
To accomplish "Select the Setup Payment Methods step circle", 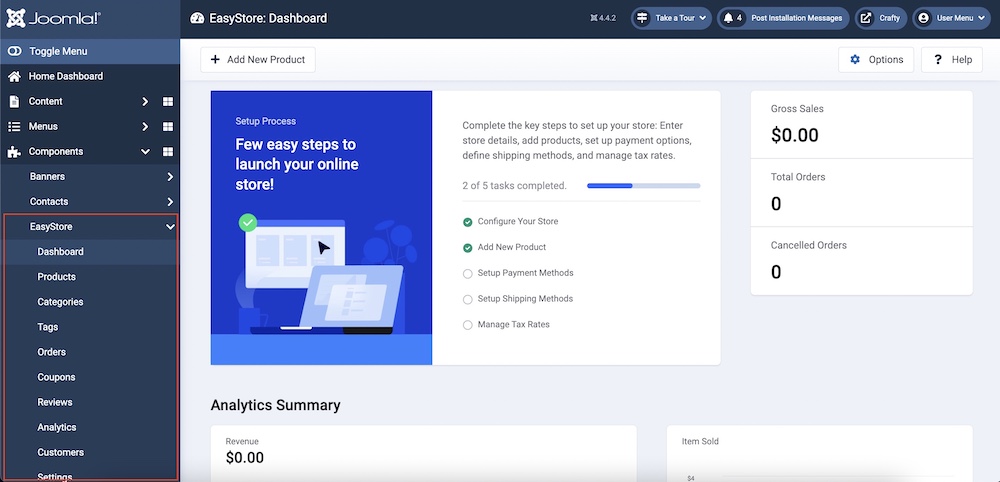I will click(x=467, y=273).
